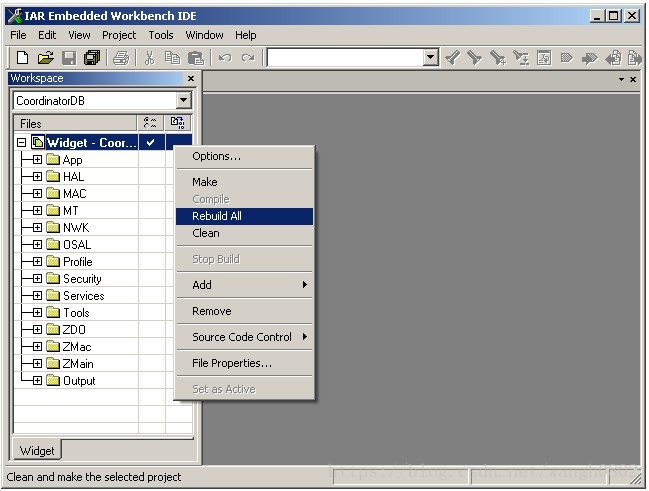Click the Save All icon
The image size is (649, 491).
click(92, 58)
